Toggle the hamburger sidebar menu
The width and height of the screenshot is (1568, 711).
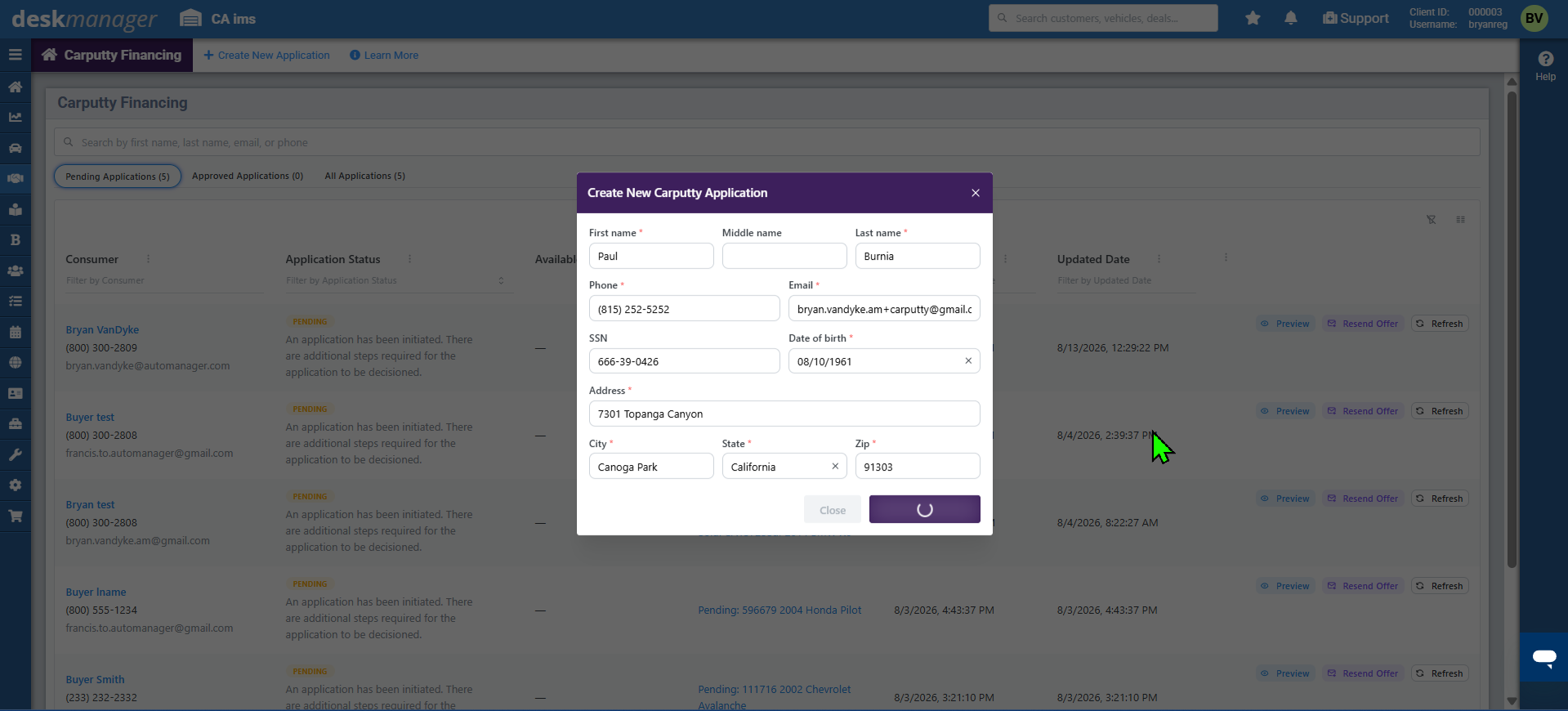[x=15, y=55]
